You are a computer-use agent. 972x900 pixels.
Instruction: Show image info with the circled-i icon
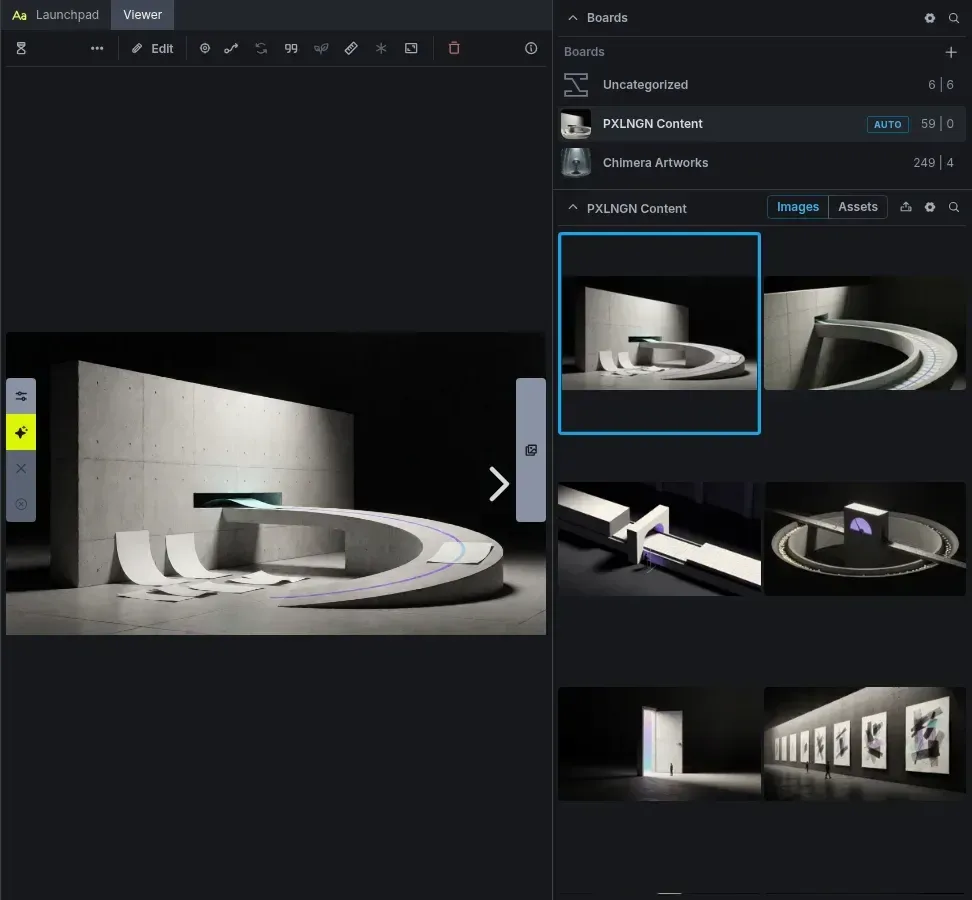[x=531, y=48]
